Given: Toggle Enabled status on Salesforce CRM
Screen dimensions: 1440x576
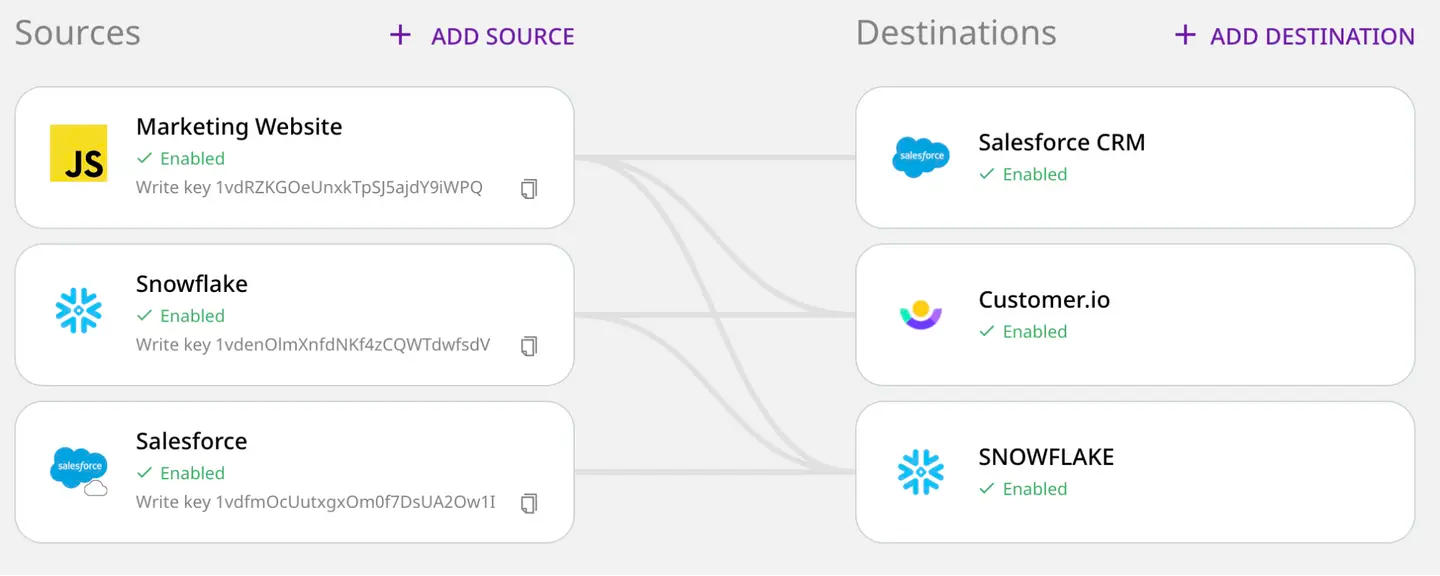Looking at the screenshot, I should point(1024,174).
